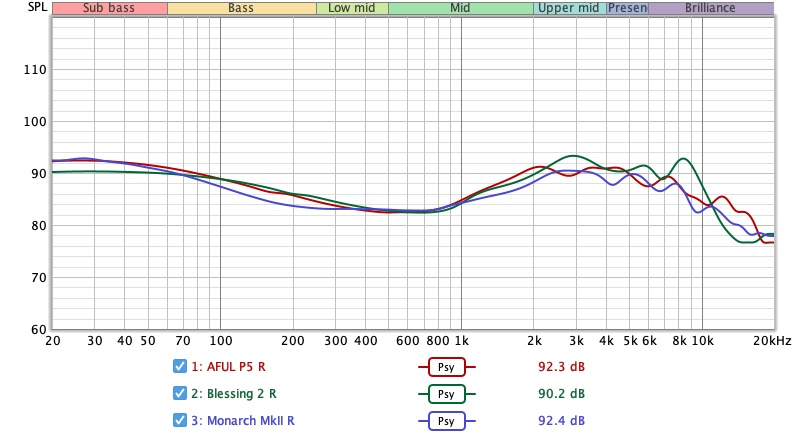Click the 20kHz frequency axis label
Viewport: 800px width, 437px height.
[x=772, y=341]
